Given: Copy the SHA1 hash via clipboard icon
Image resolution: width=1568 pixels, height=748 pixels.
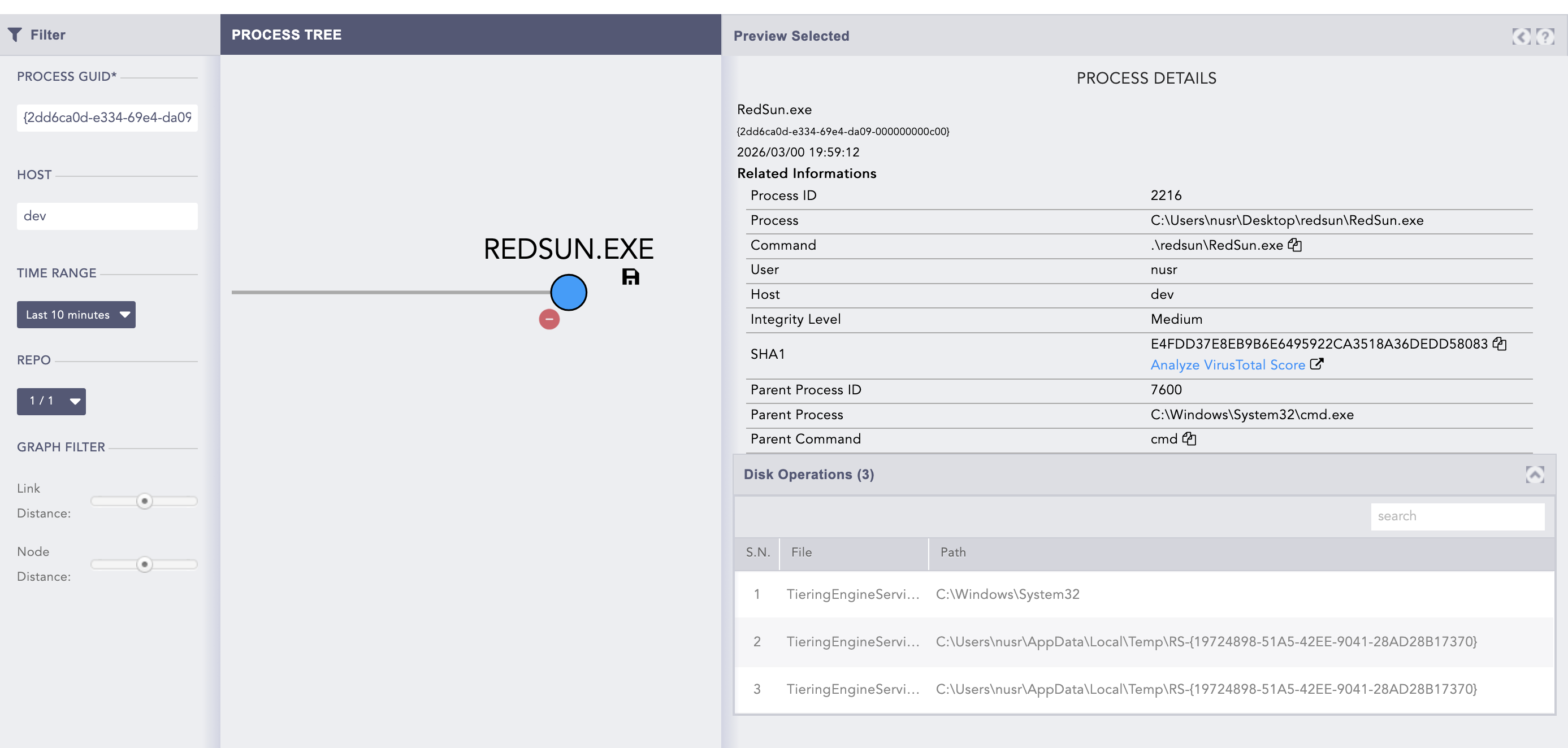Looking at the screenshot, I should point(1499,344).
